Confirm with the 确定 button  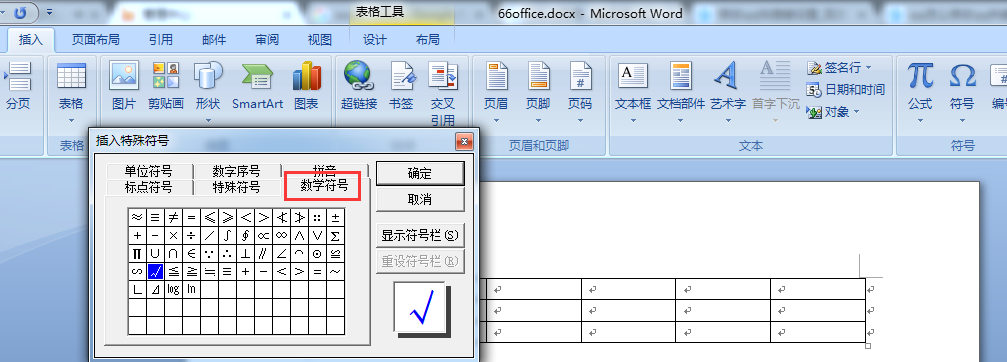click(420, 173)
